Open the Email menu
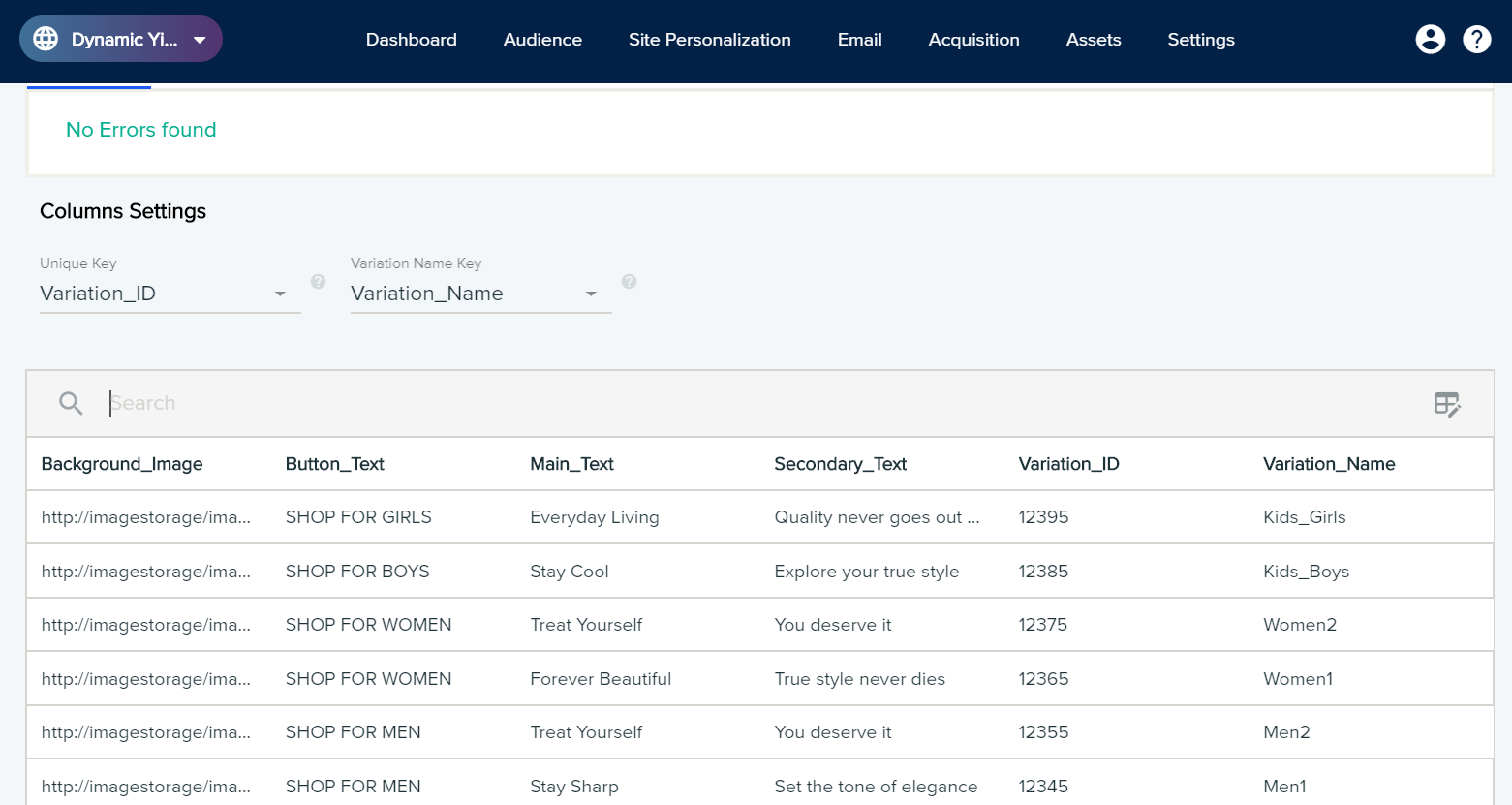The height and width of the screenshot is (805, 1512). pyautogui.click(x=860, y=40)
